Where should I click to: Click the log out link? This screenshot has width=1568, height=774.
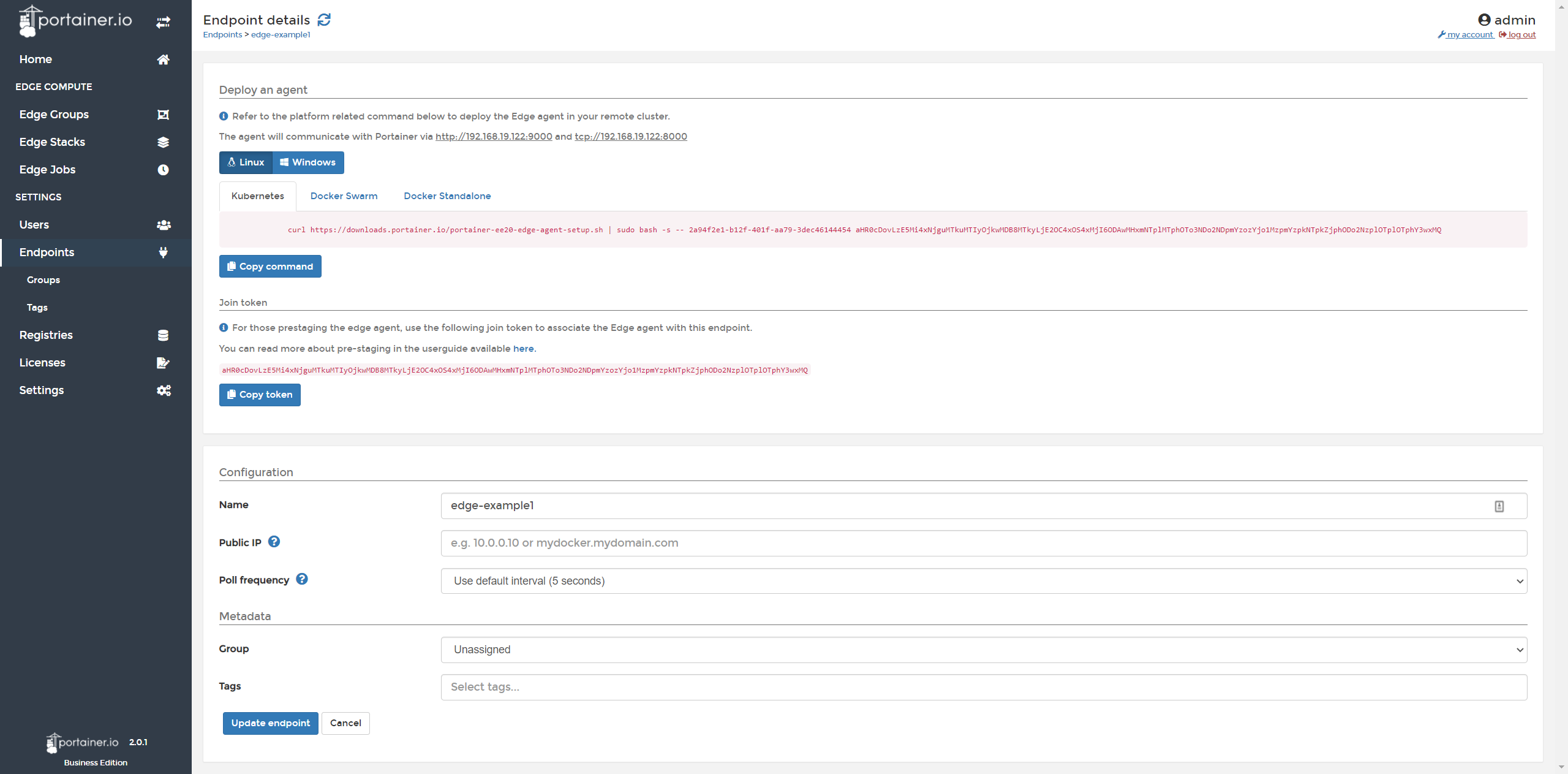1521,35
